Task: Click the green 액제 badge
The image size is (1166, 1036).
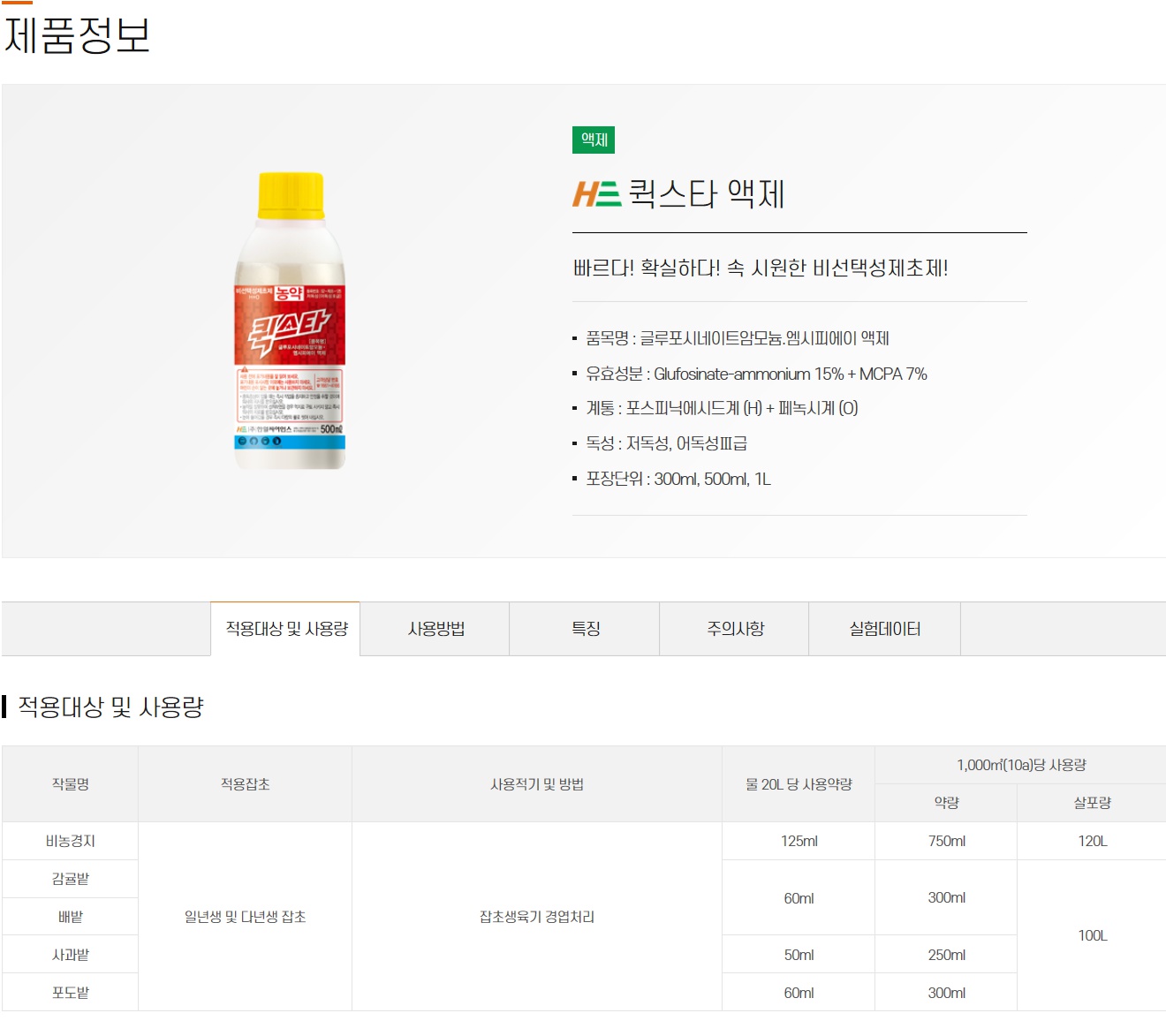Action: [x=594, y=140]
